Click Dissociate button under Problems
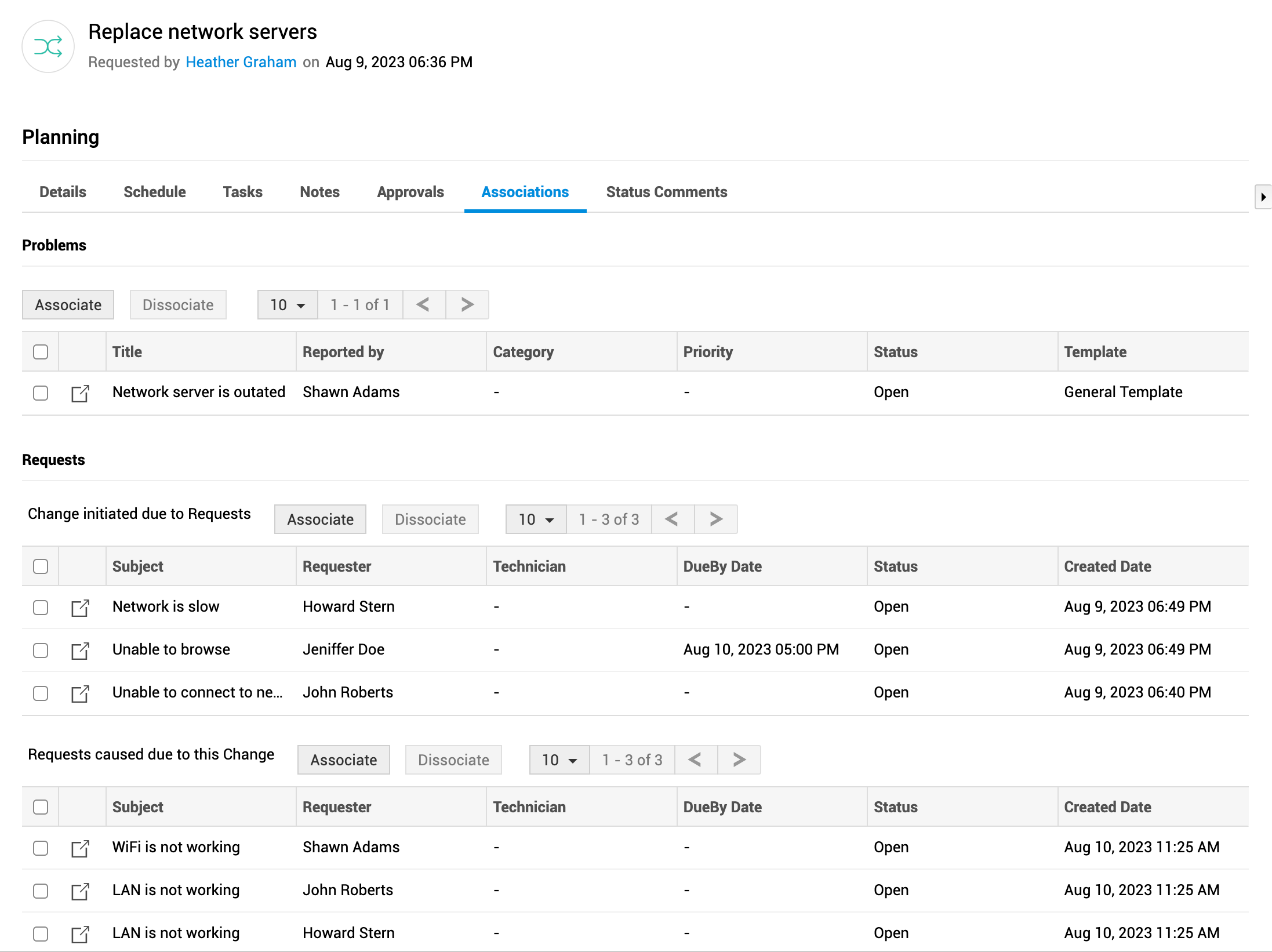The width and height of the screenshot is (1272, 952). [178, 304]
